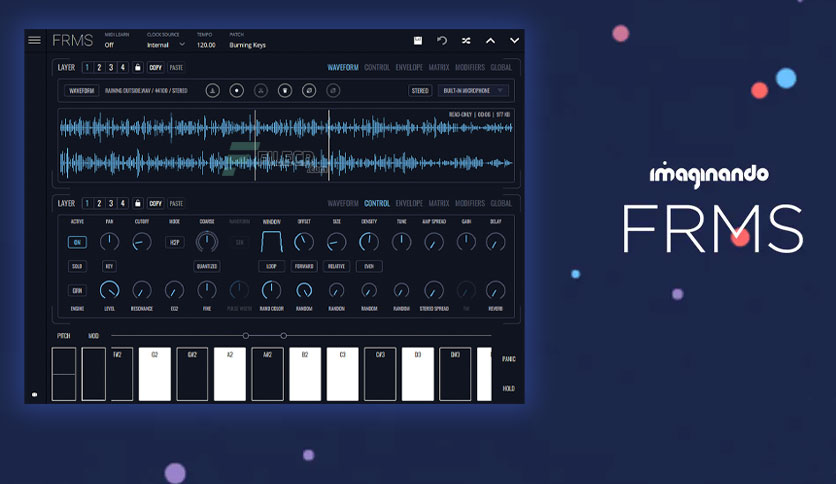Go to next patch with down chevron
The width and height of the screenshot is (836, 484).
515,41
